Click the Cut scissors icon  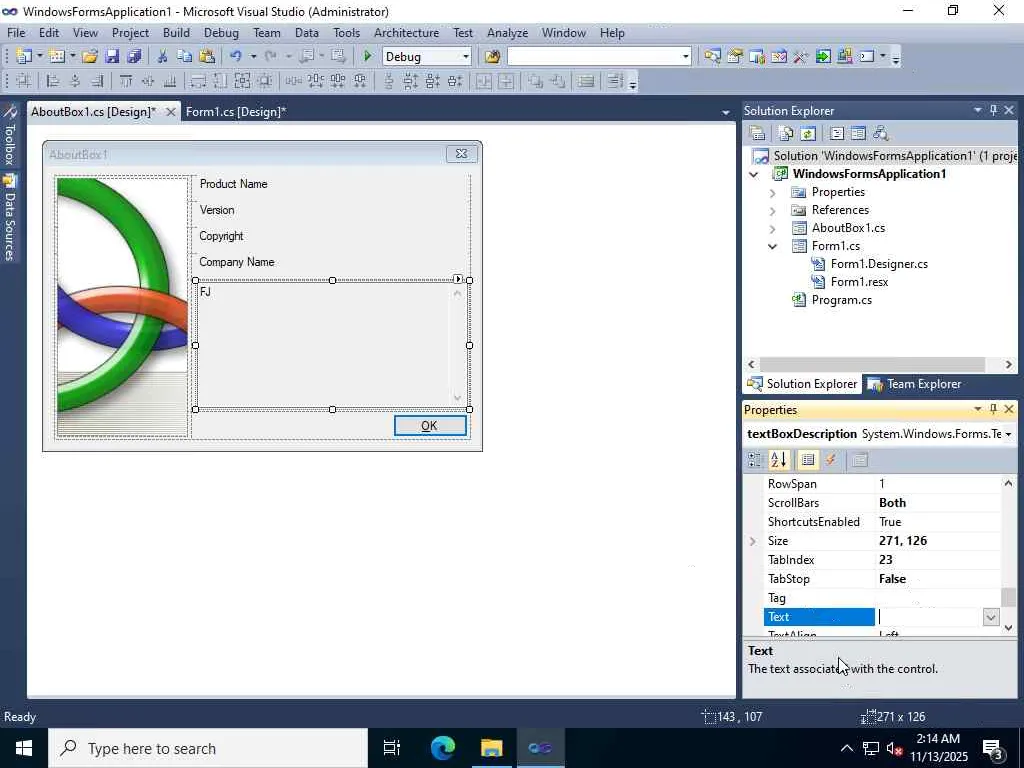click(x=163, y=56)
